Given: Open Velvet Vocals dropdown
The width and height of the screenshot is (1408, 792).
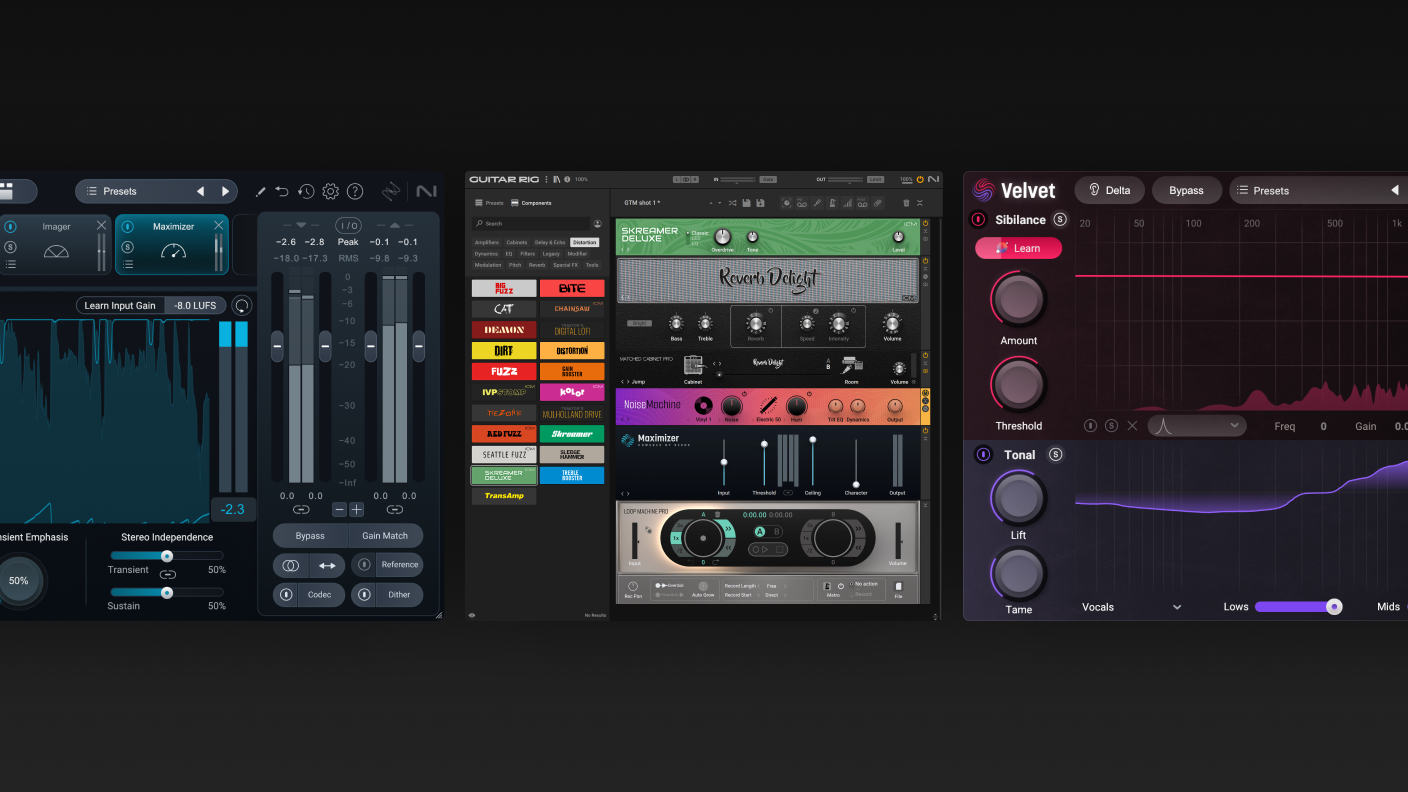Looking at the screenshot, I should coord(1131,607).
